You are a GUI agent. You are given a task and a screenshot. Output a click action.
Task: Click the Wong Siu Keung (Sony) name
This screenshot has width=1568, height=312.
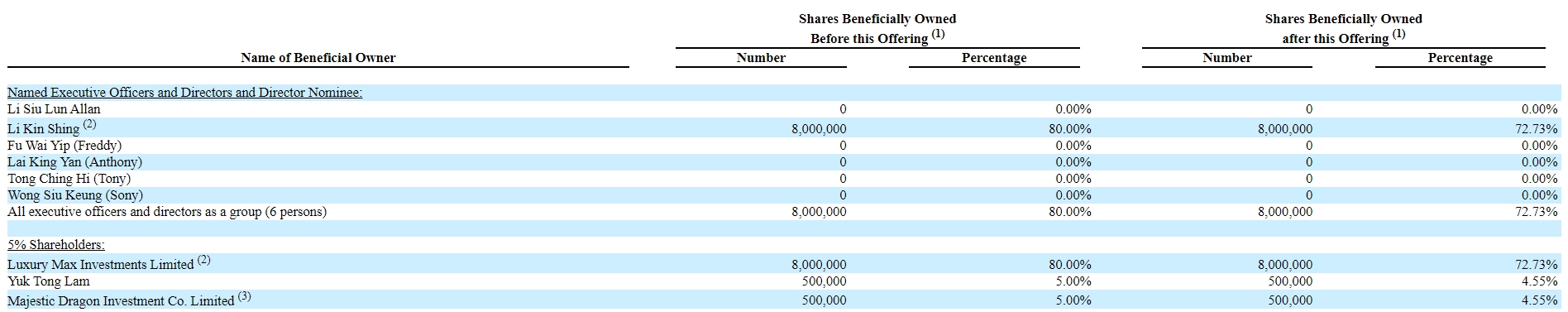pyautogui.click(x=75, y=195)
